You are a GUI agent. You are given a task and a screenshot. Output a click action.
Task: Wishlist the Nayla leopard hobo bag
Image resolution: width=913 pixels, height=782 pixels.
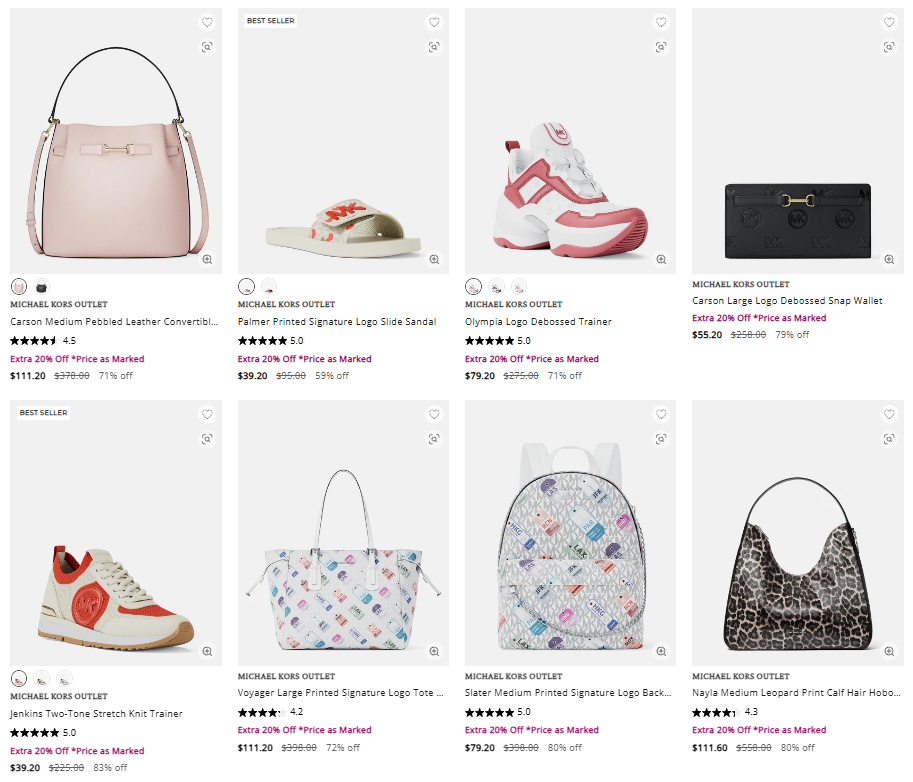(x=888, y=413)
